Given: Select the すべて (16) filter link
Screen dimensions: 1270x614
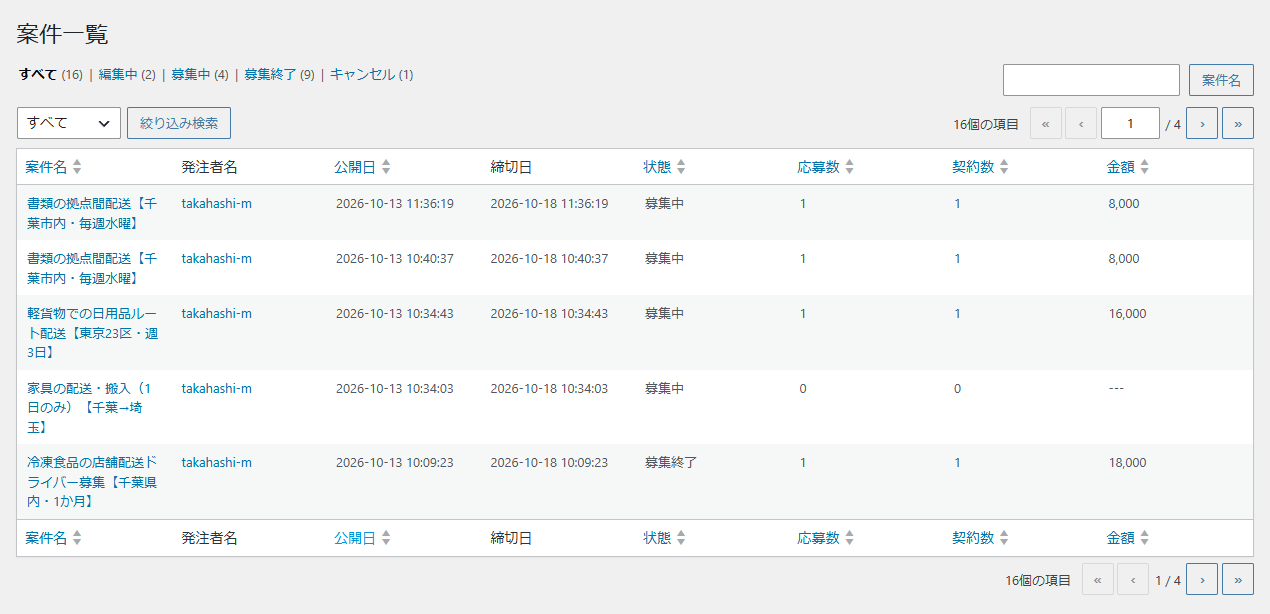Looking at the screenshot, I should click(51, 74).
